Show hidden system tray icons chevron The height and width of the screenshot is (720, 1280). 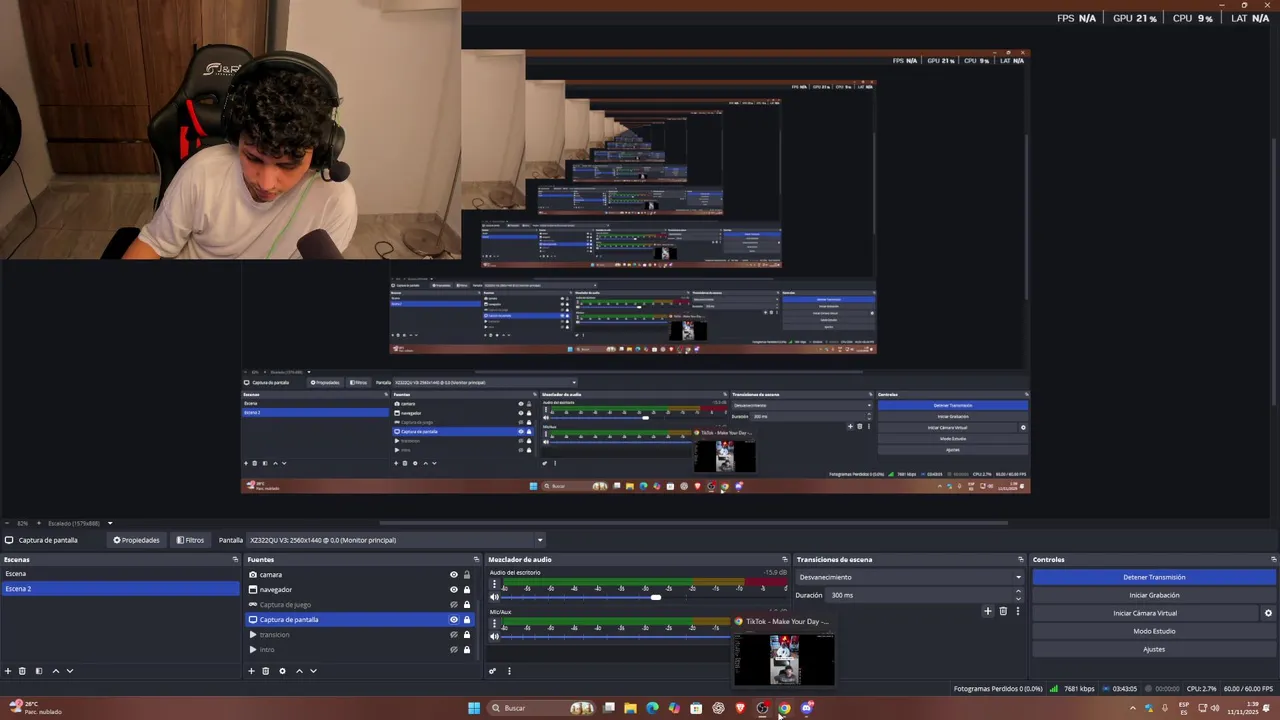(1133, 708)
